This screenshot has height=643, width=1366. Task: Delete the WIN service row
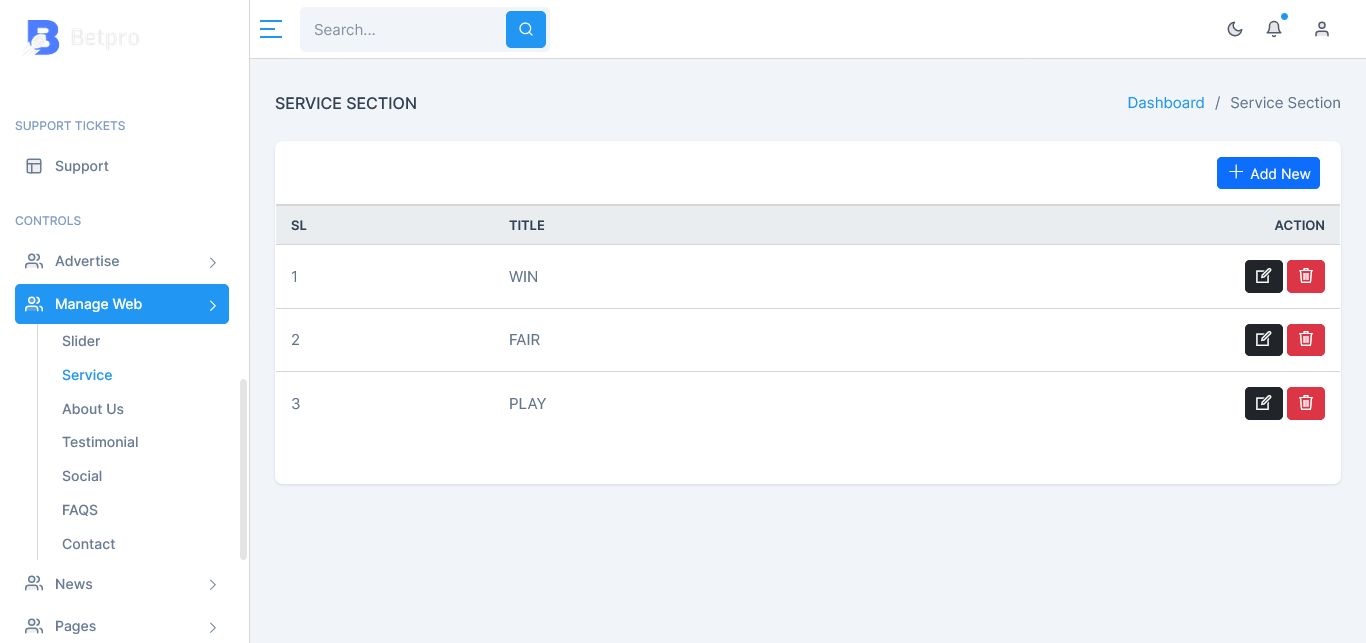click(1306, 276)
